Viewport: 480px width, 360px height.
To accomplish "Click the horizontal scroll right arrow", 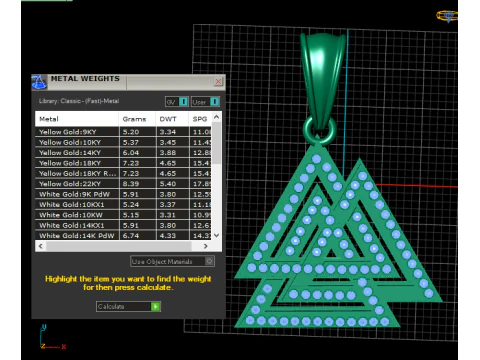I will click(x=206, y=246).
